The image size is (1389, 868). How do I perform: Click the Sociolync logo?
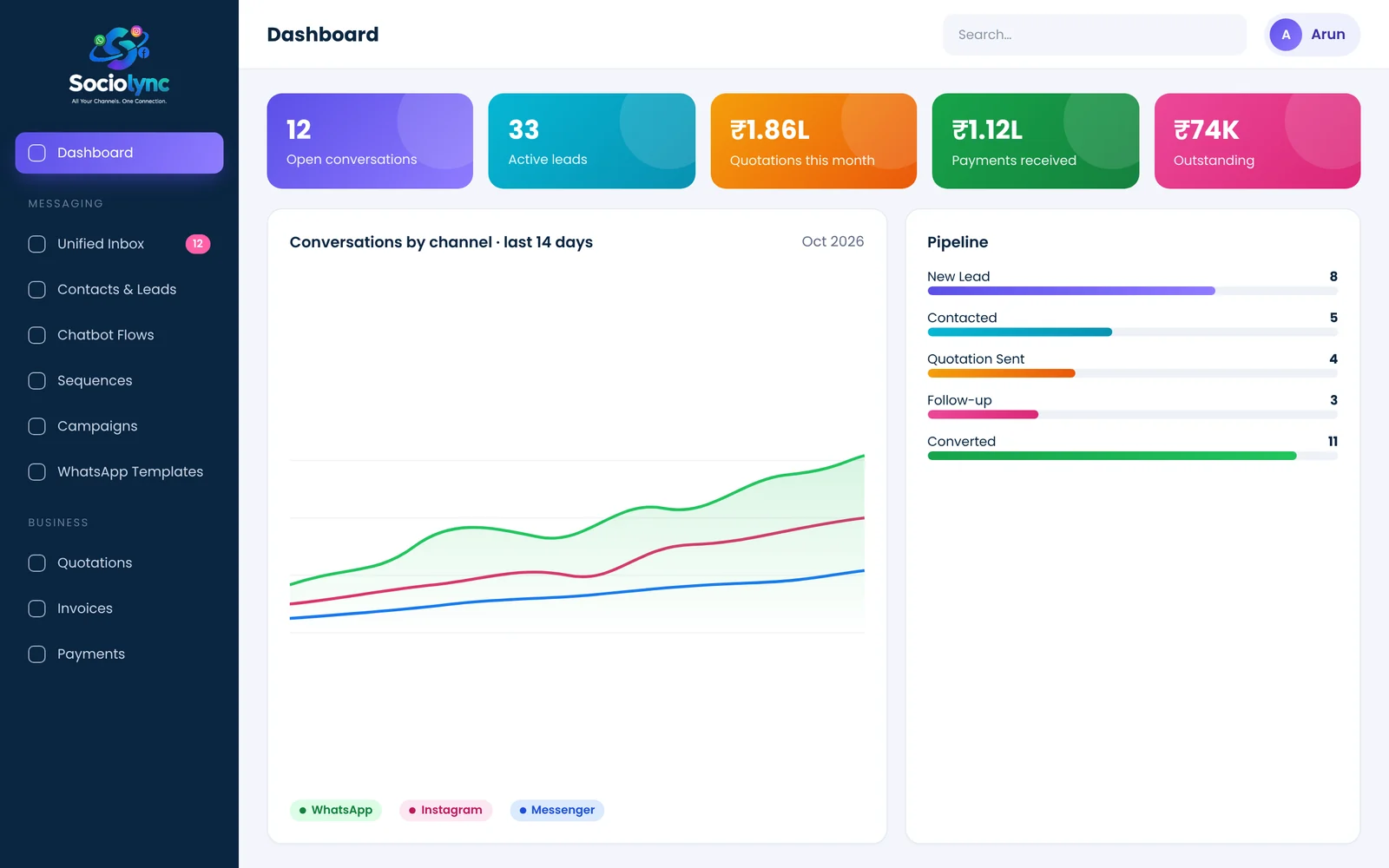pos(119,64)
